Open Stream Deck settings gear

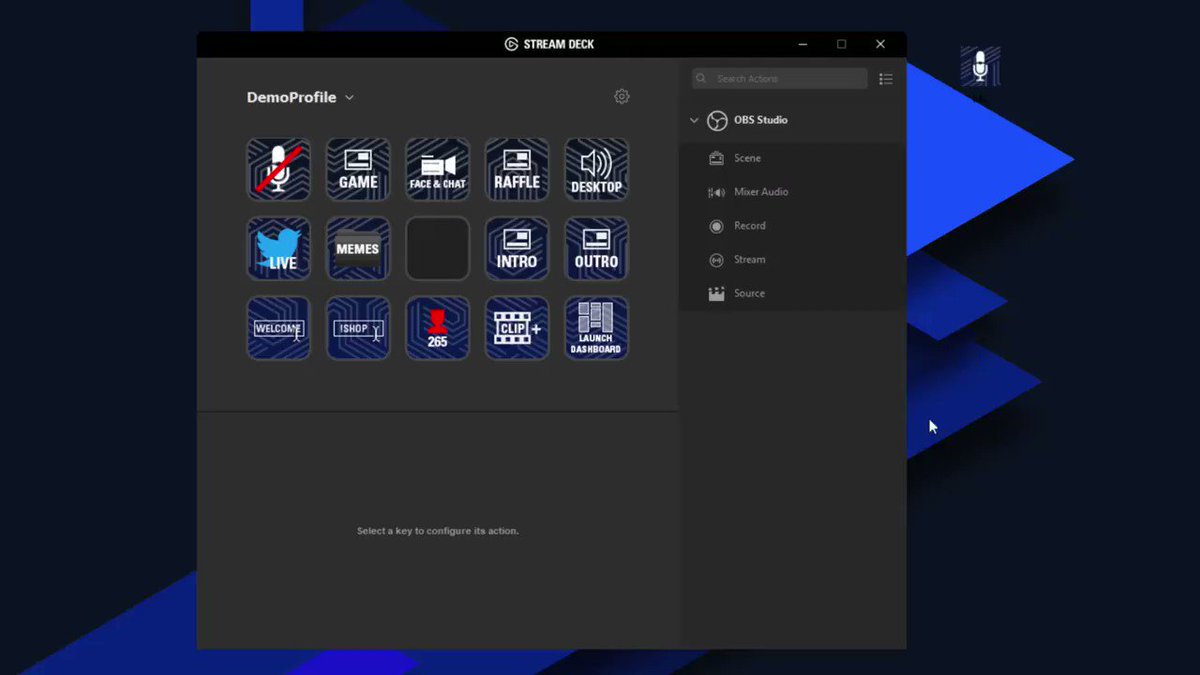[x=622, y=96]
